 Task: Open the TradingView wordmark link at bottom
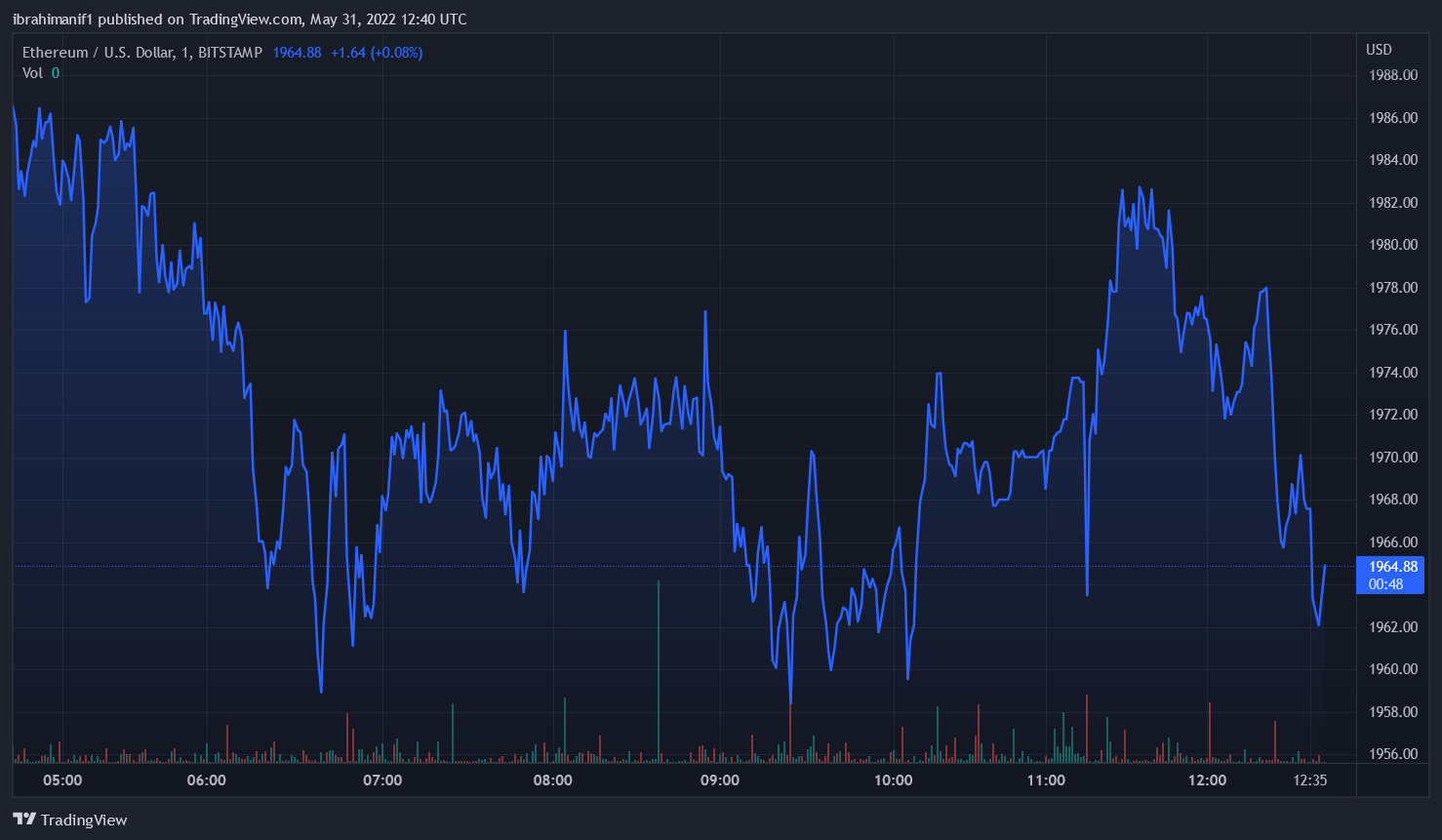(x=84, y=820)
